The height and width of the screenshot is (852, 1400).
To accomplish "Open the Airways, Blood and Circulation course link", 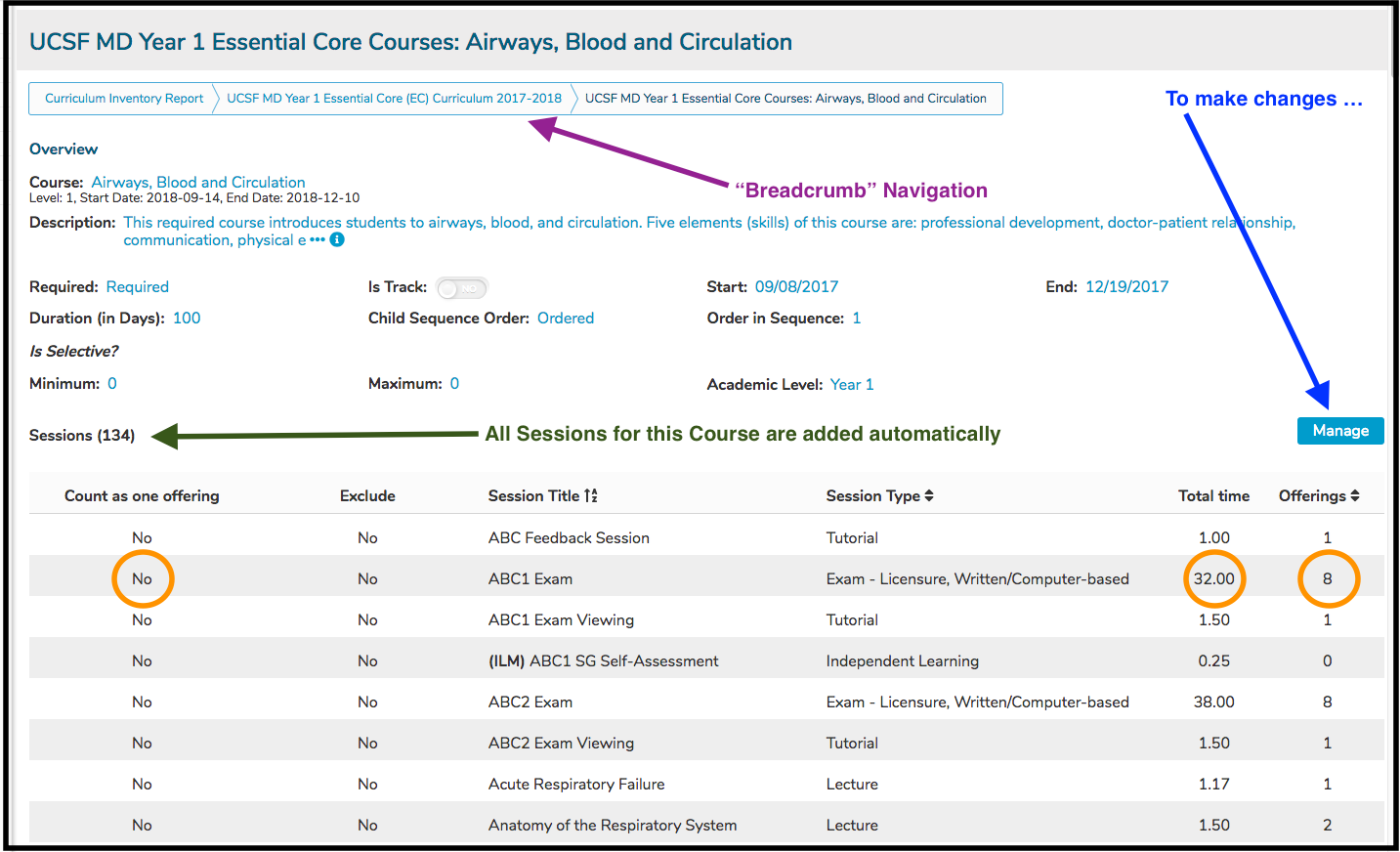I will pos(198,182).
